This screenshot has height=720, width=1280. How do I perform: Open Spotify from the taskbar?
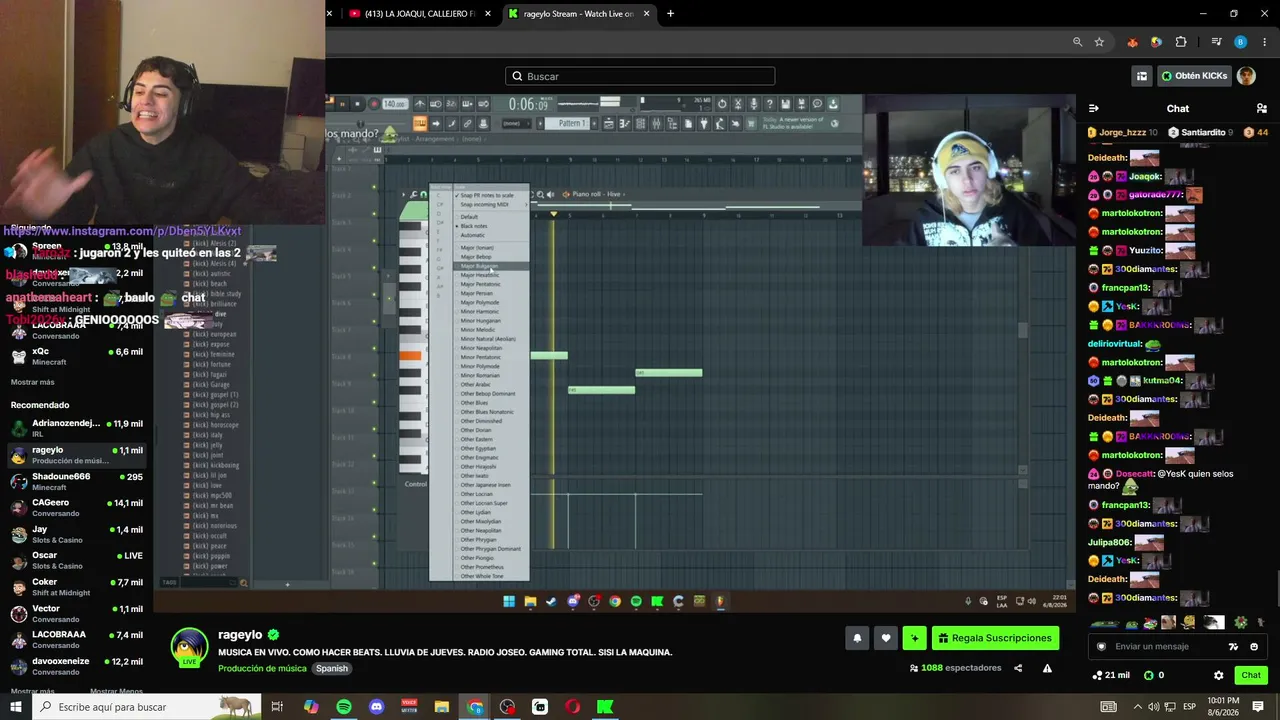click(344, 707)
